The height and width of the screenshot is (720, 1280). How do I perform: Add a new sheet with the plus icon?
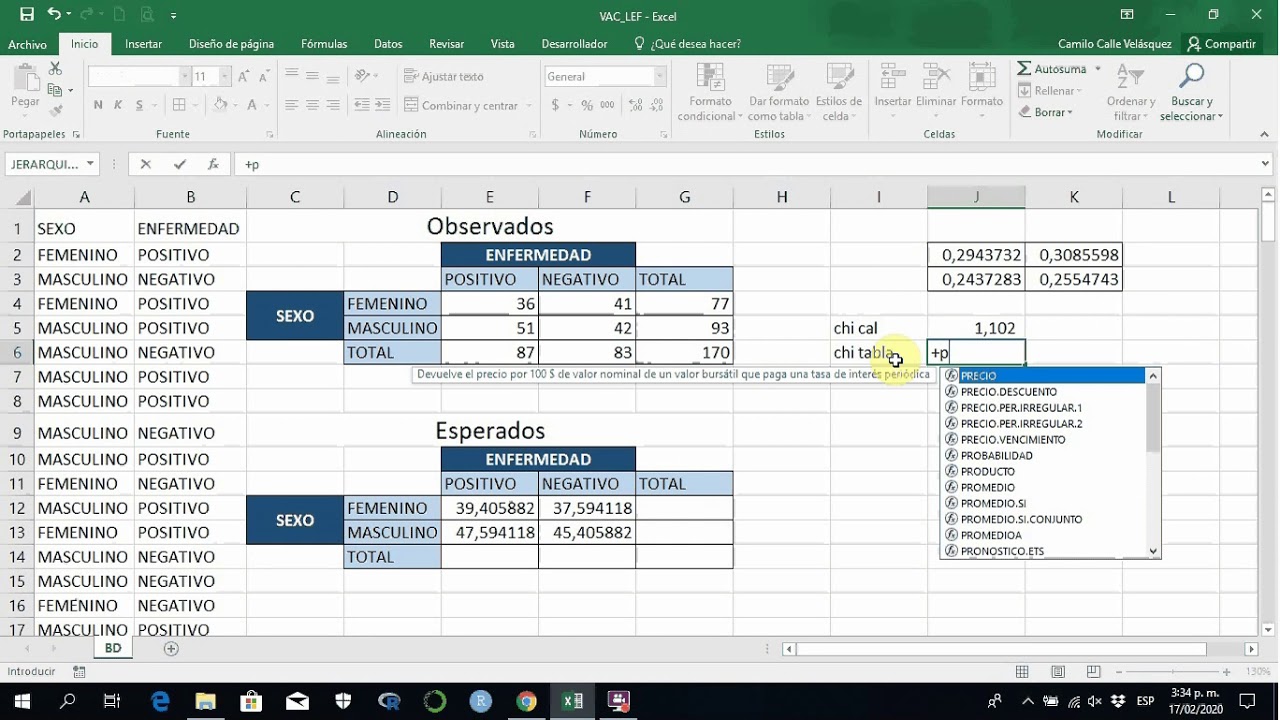pos(171,649)
